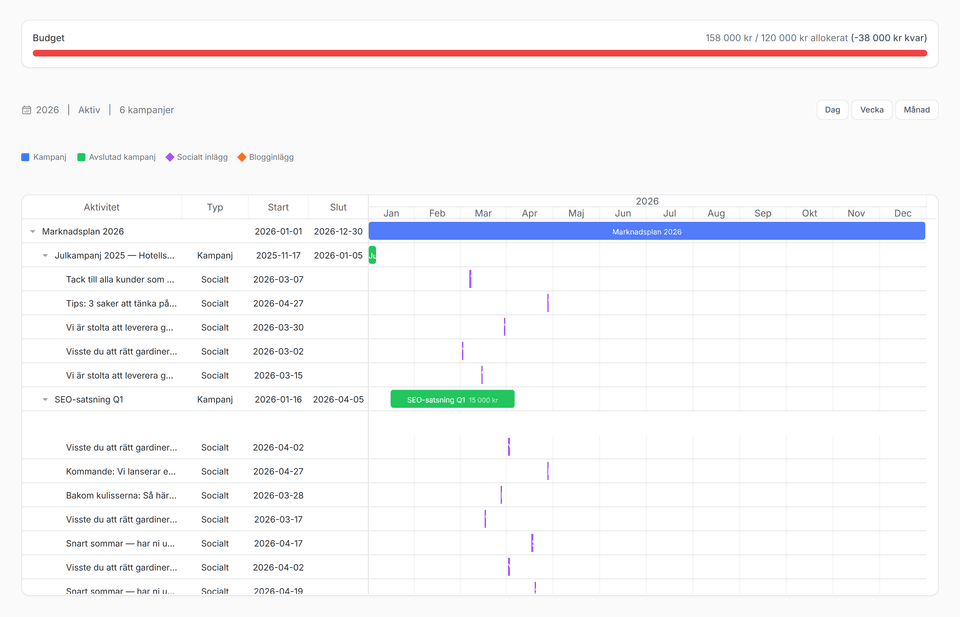Viewport: 960px width, 617px height.
Task: Click the green Julkampanj bar in January
Action: coord(372,255)
